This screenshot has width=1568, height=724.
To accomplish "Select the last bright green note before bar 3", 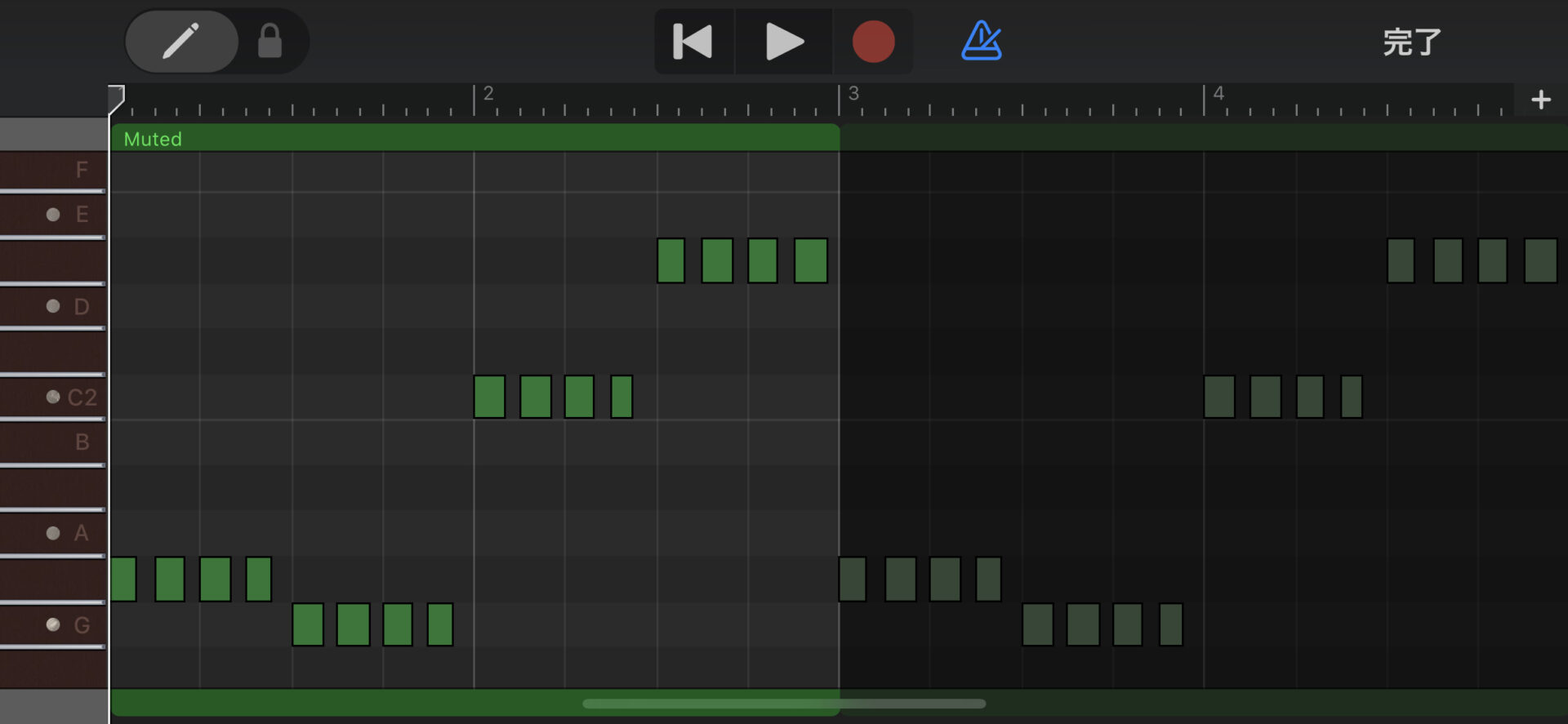I will [x=811, y=260].
